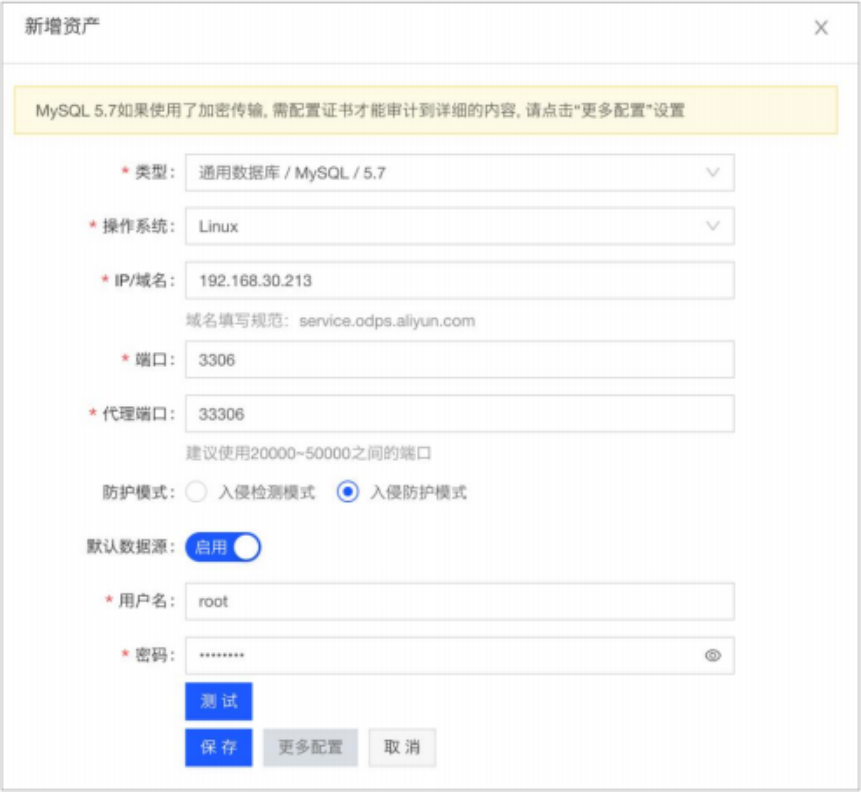Show password using the eye icon
Viewport: 861px width, 792px height.
tap(713, 655)
